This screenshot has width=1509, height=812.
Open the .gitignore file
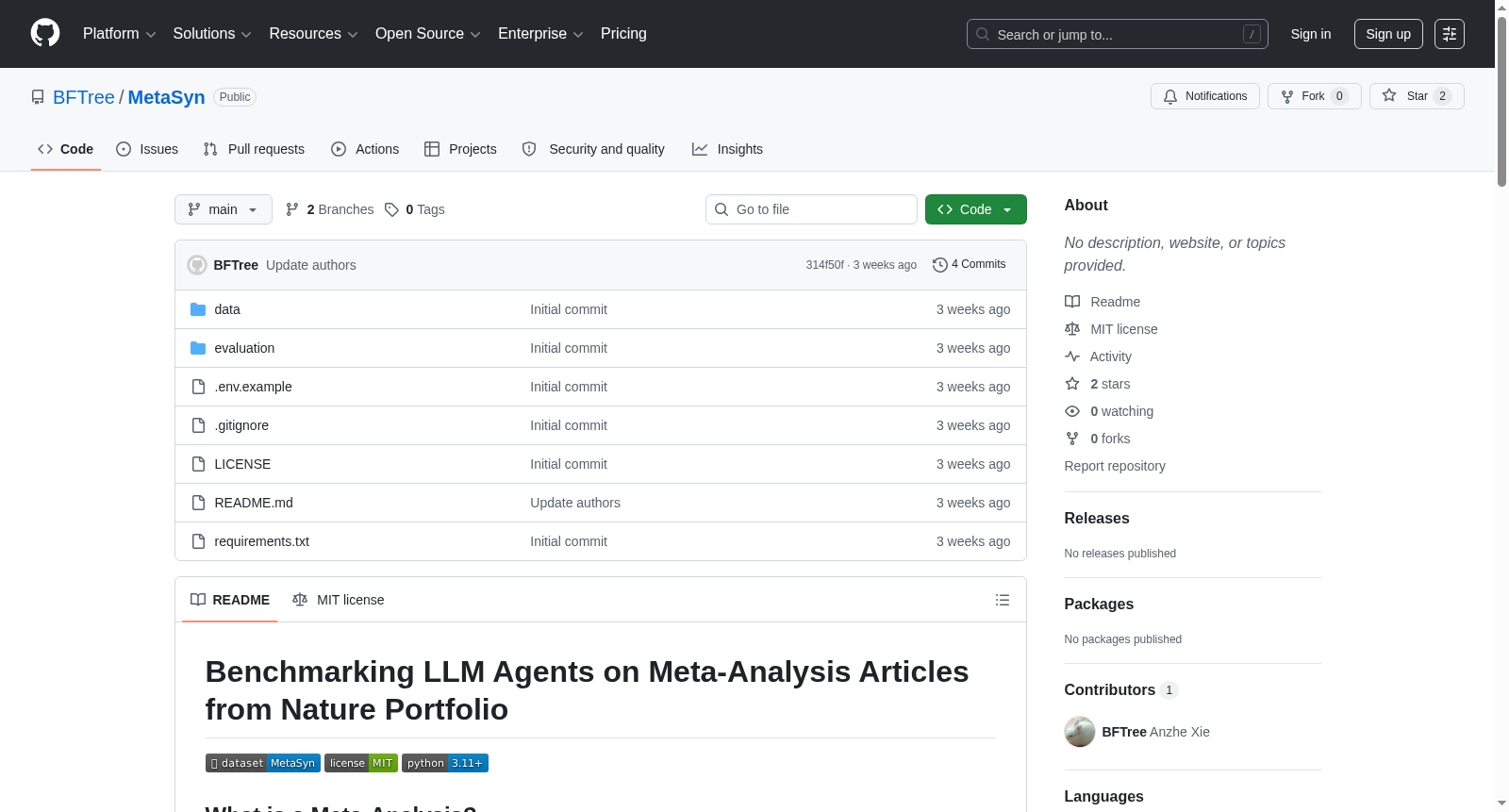click(x=241, y=425)
